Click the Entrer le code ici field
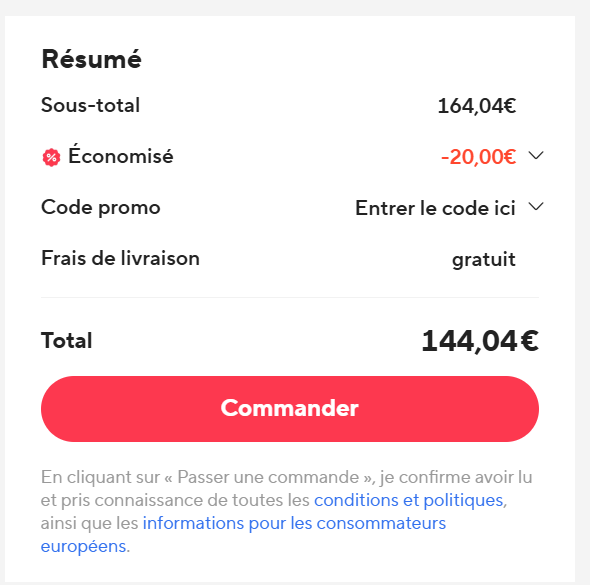This screenshot has width=590, height=585. click(x=435, y=208)
